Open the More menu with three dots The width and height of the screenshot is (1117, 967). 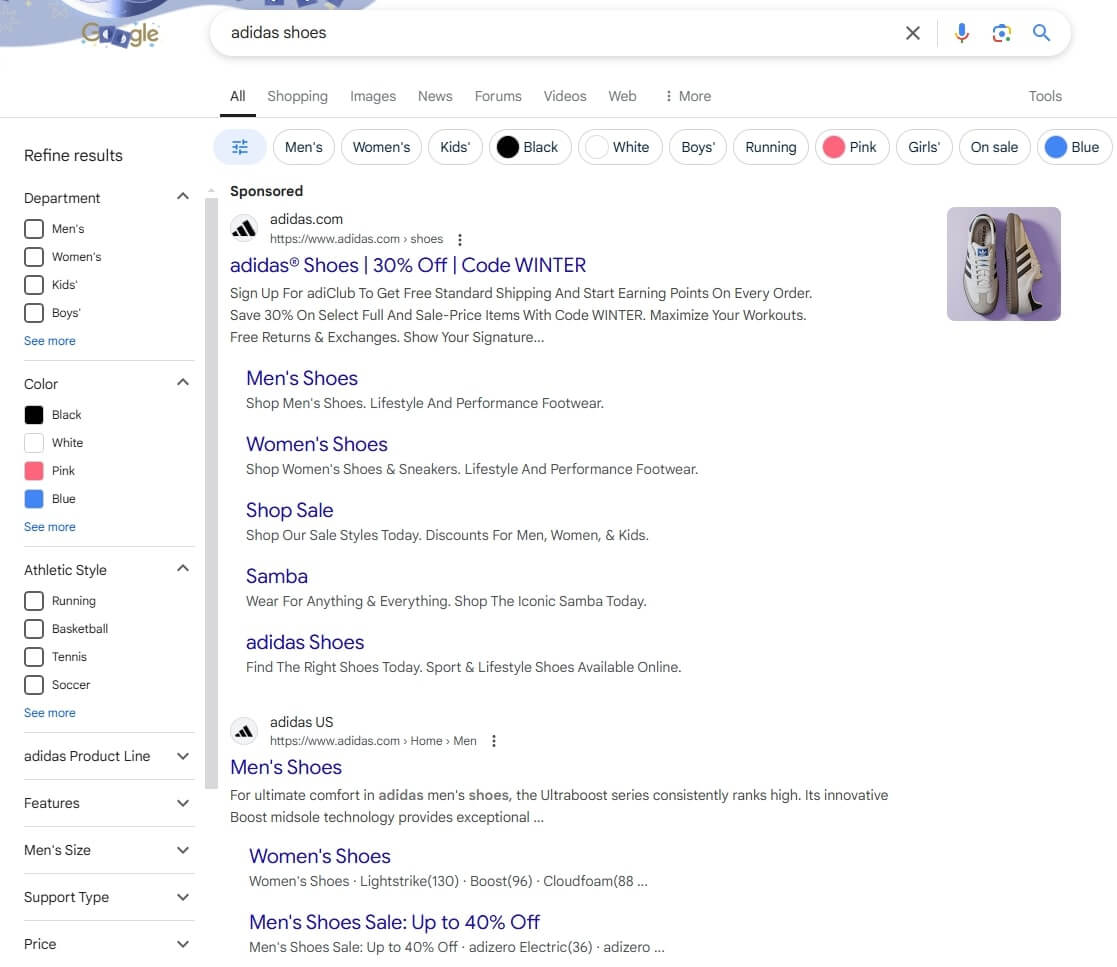click(x=687, y=96)
